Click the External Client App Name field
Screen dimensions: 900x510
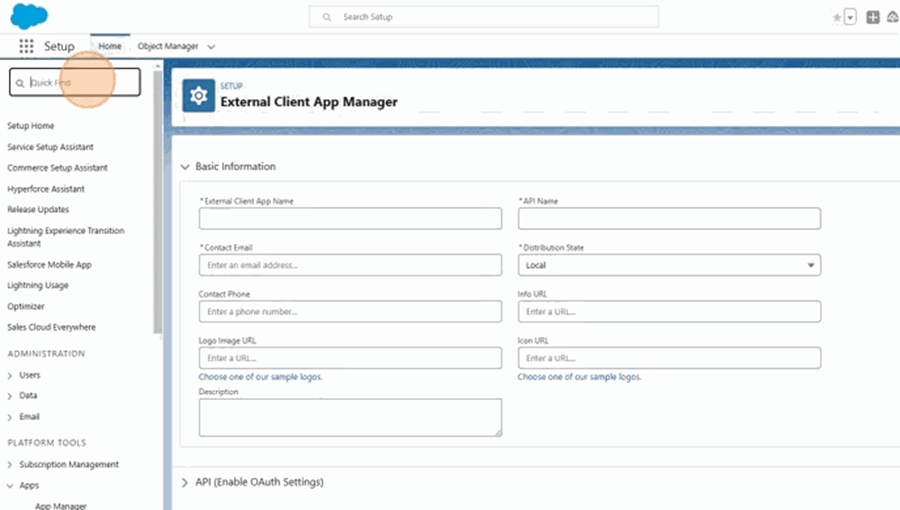350,218
